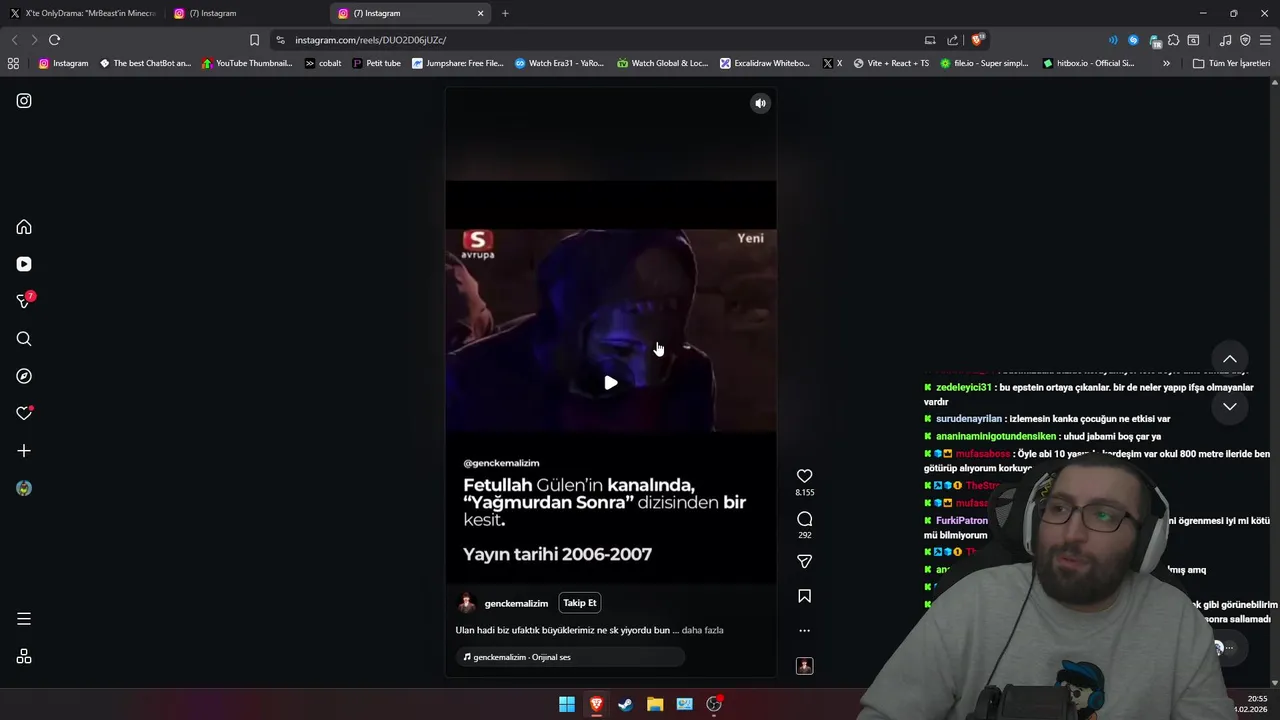Expand caption with daha fazla
Image resolution: width=1280 pixels, height=720 pixels.
point(702,630)
